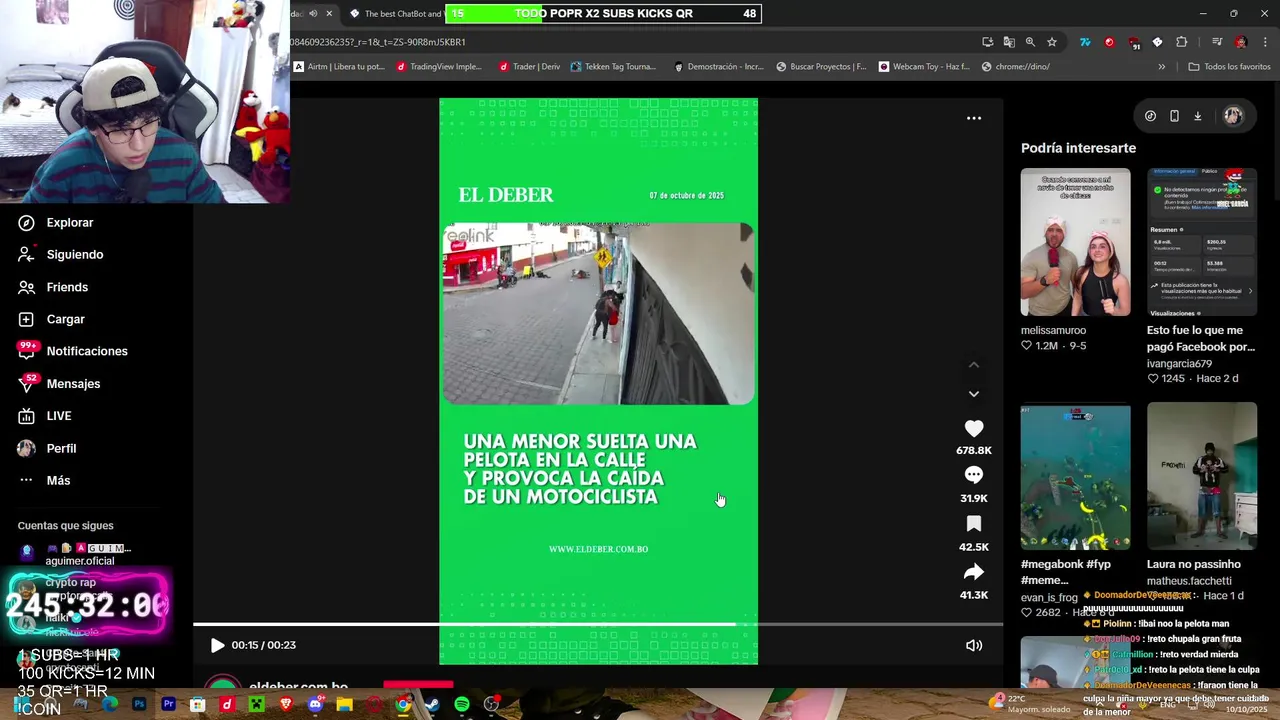Open Airtm bookmark
Viewport: 1280px width, 720px height.
(339, 67)
